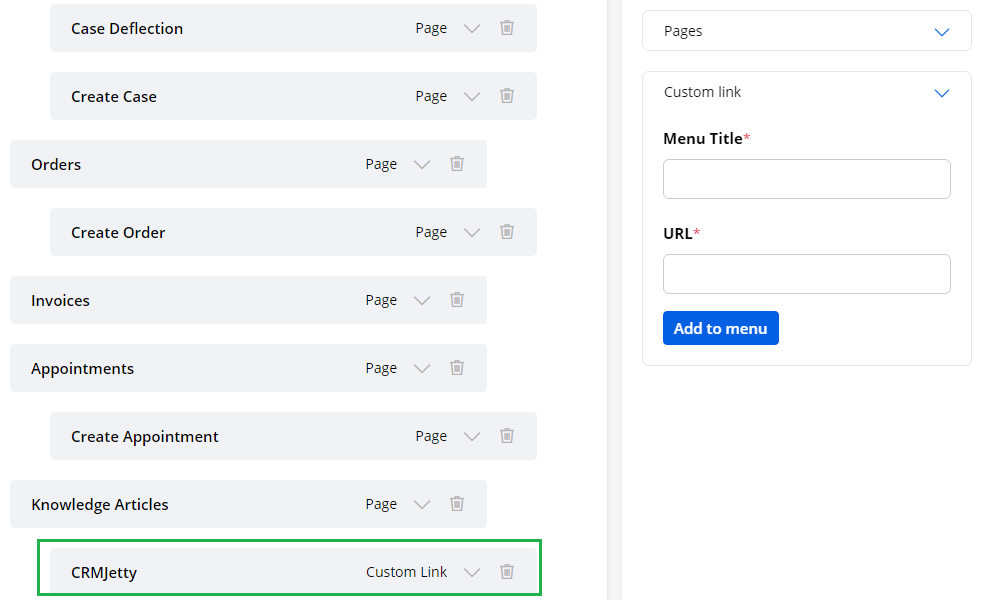Screen dimensions: 982x600
Task: Expand the Case Deflection item options
Action: [472, 28]
